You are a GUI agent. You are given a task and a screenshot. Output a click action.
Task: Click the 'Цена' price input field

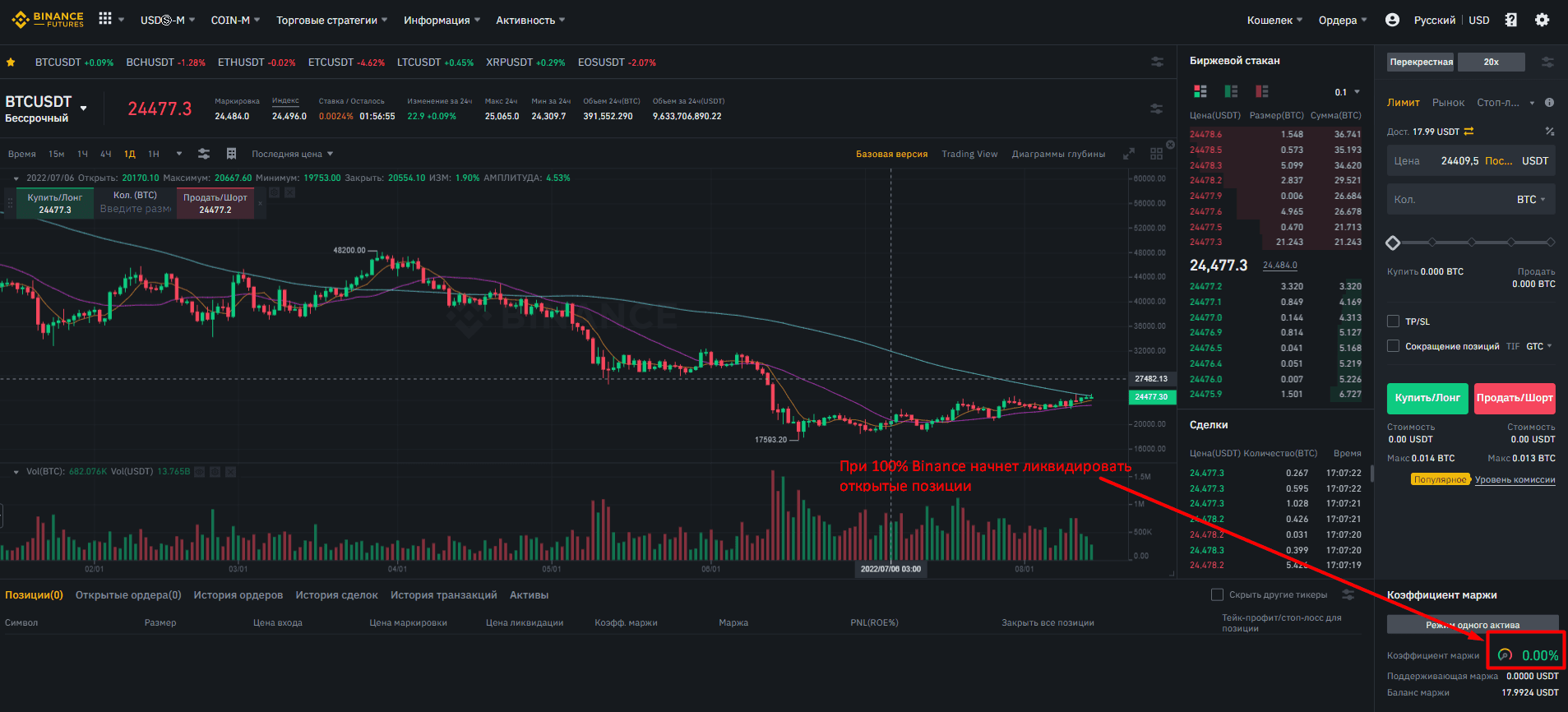click(1471, 161)
